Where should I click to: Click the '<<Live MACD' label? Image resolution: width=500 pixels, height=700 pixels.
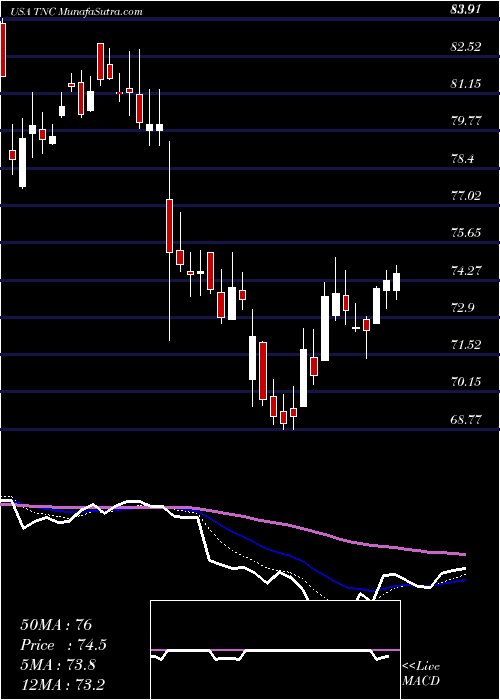tap(421, 673)
